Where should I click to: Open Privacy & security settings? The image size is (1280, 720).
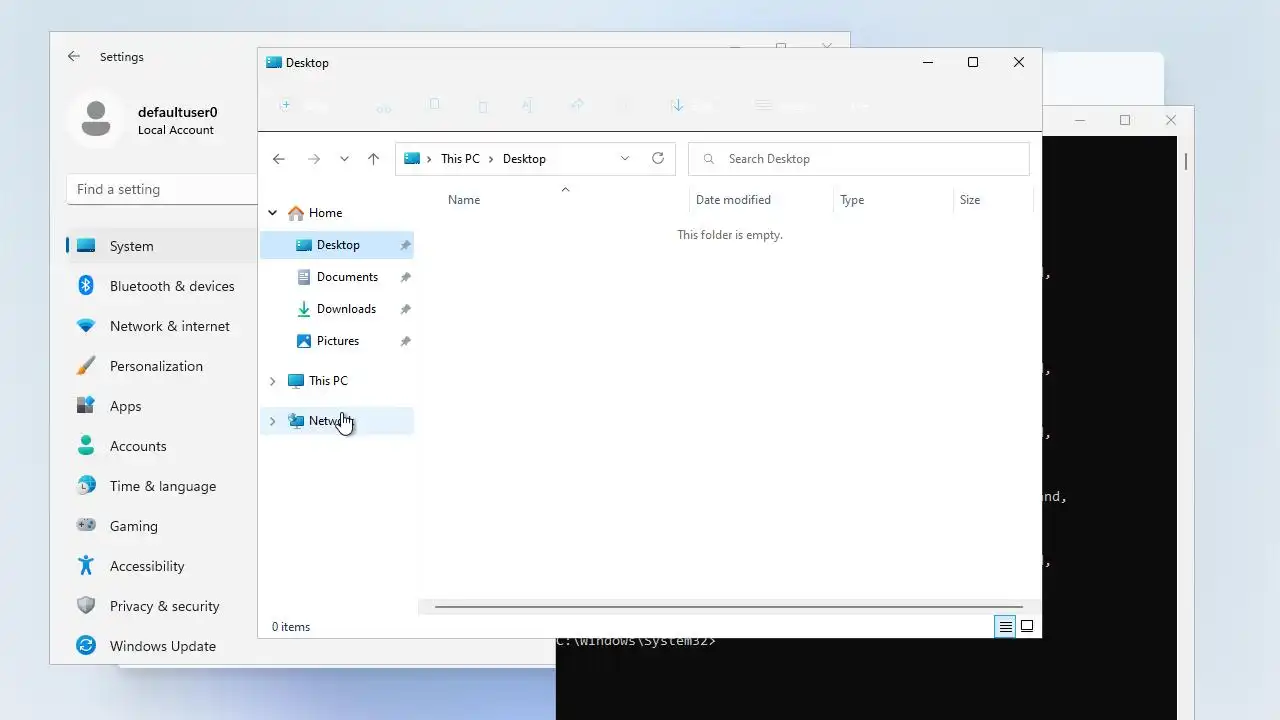point(162,606)
